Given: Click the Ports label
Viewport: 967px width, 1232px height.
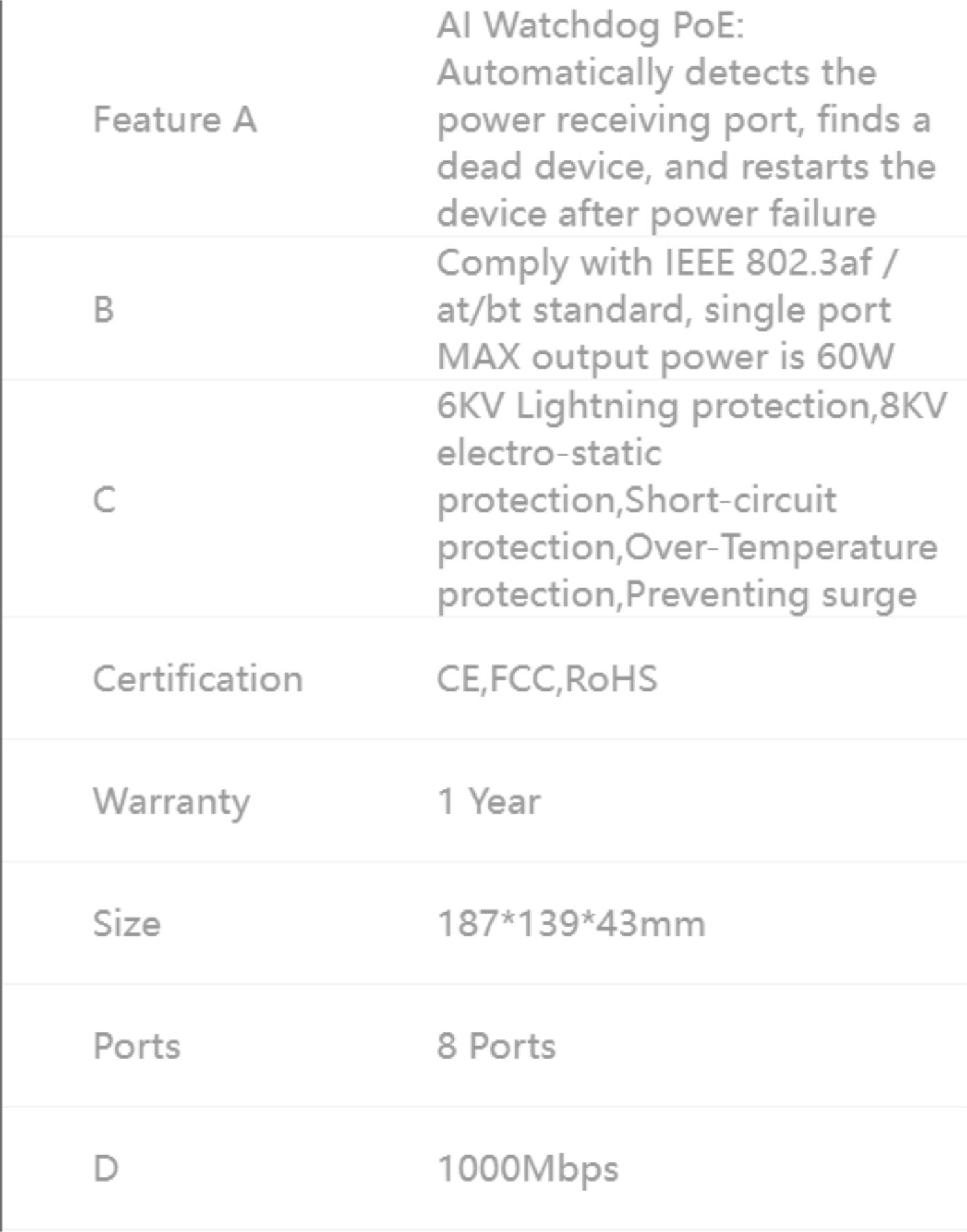Looking at the screenshot, I should [x=137, y=1046].
